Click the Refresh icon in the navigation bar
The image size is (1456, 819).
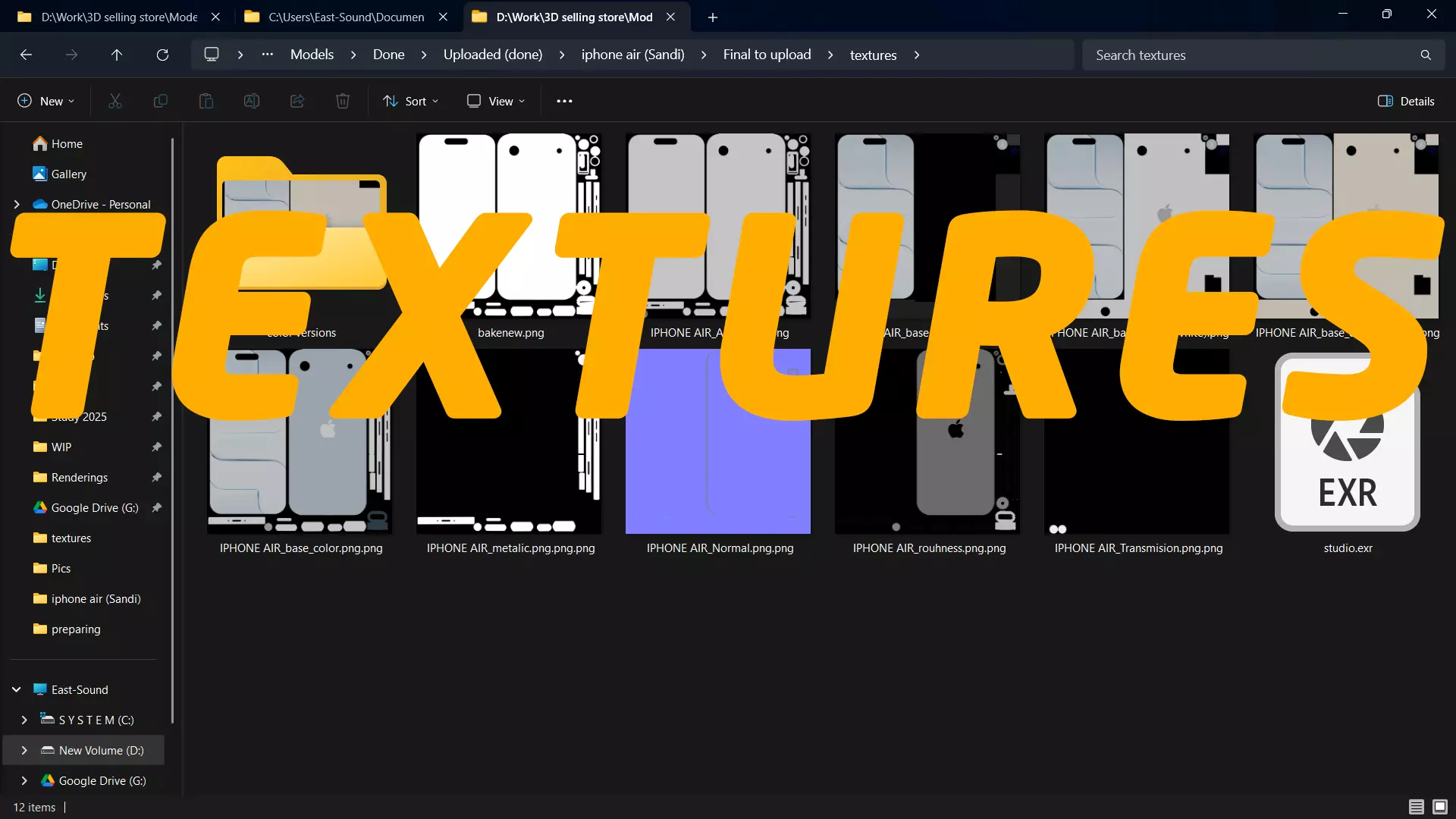(162, 55)
